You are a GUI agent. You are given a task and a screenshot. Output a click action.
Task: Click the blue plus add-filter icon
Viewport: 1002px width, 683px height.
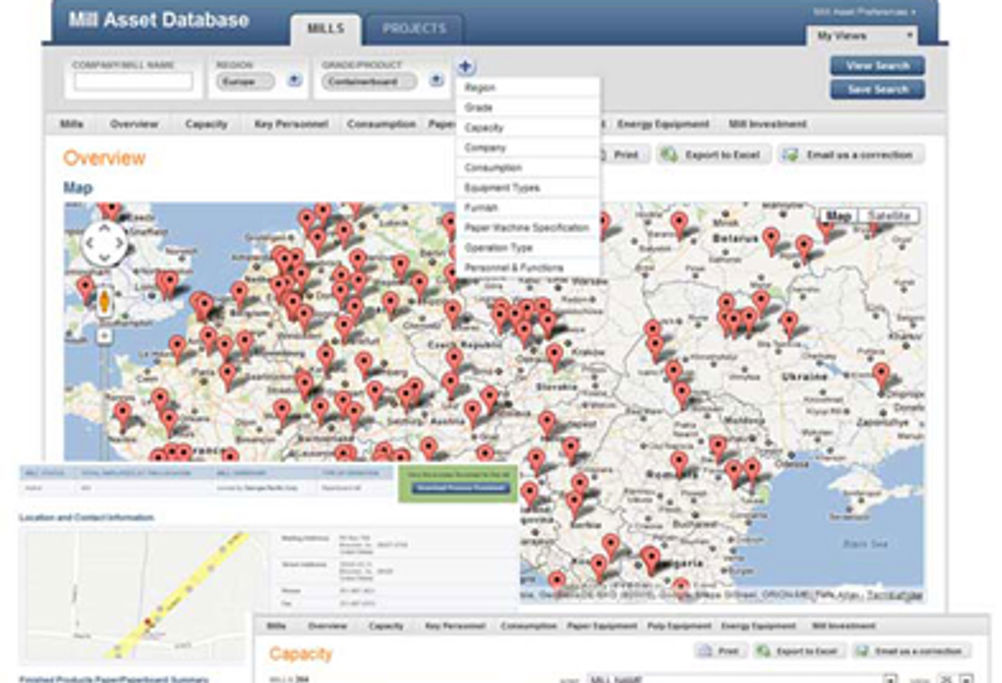point(465,66)
